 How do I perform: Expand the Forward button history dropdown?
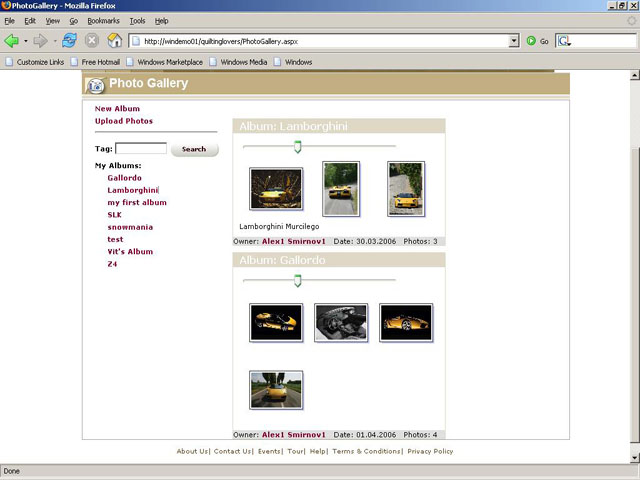click(55, 41)
